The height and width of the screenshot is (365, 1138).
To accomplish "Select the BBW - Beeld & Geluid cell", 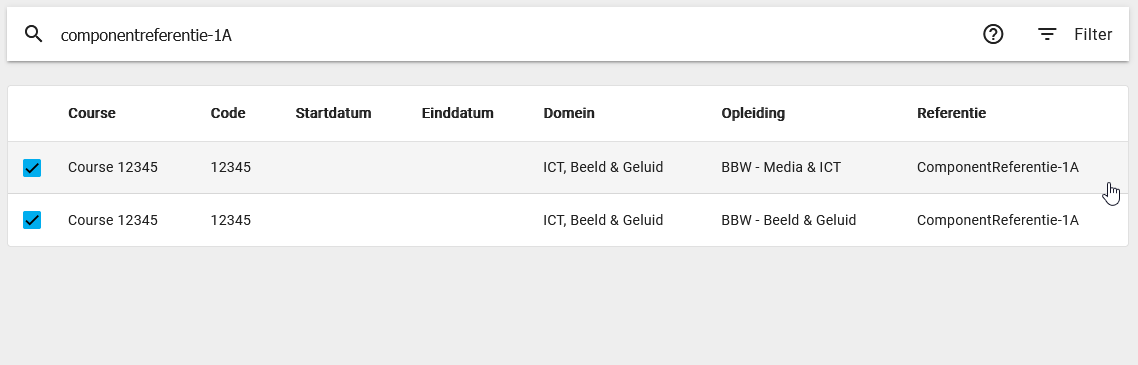I will tap(789, 220).
